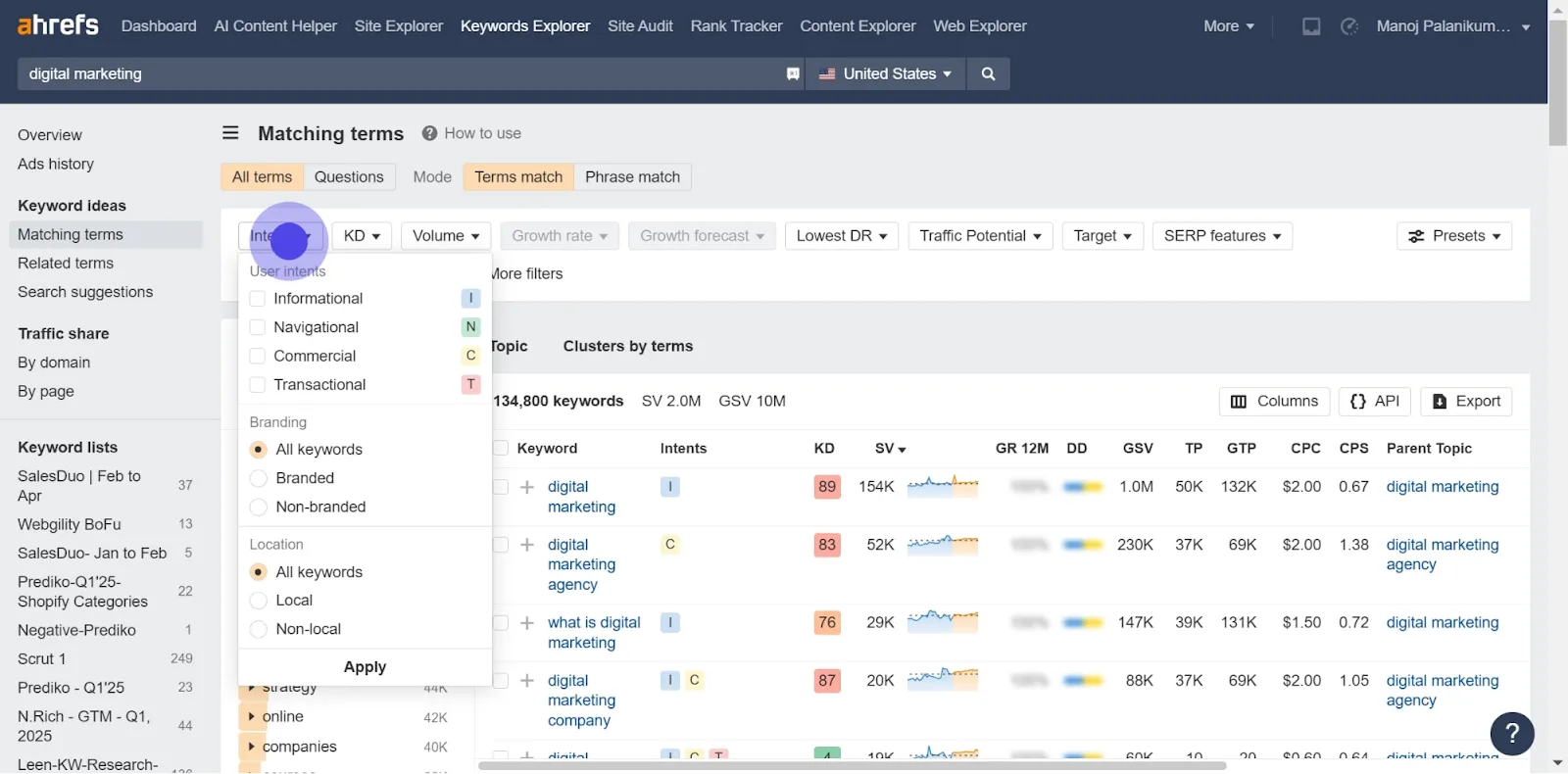Switch to Phrase match mode
The height and width of the screenshot is (774, 1568).
[x=632, y=177]
